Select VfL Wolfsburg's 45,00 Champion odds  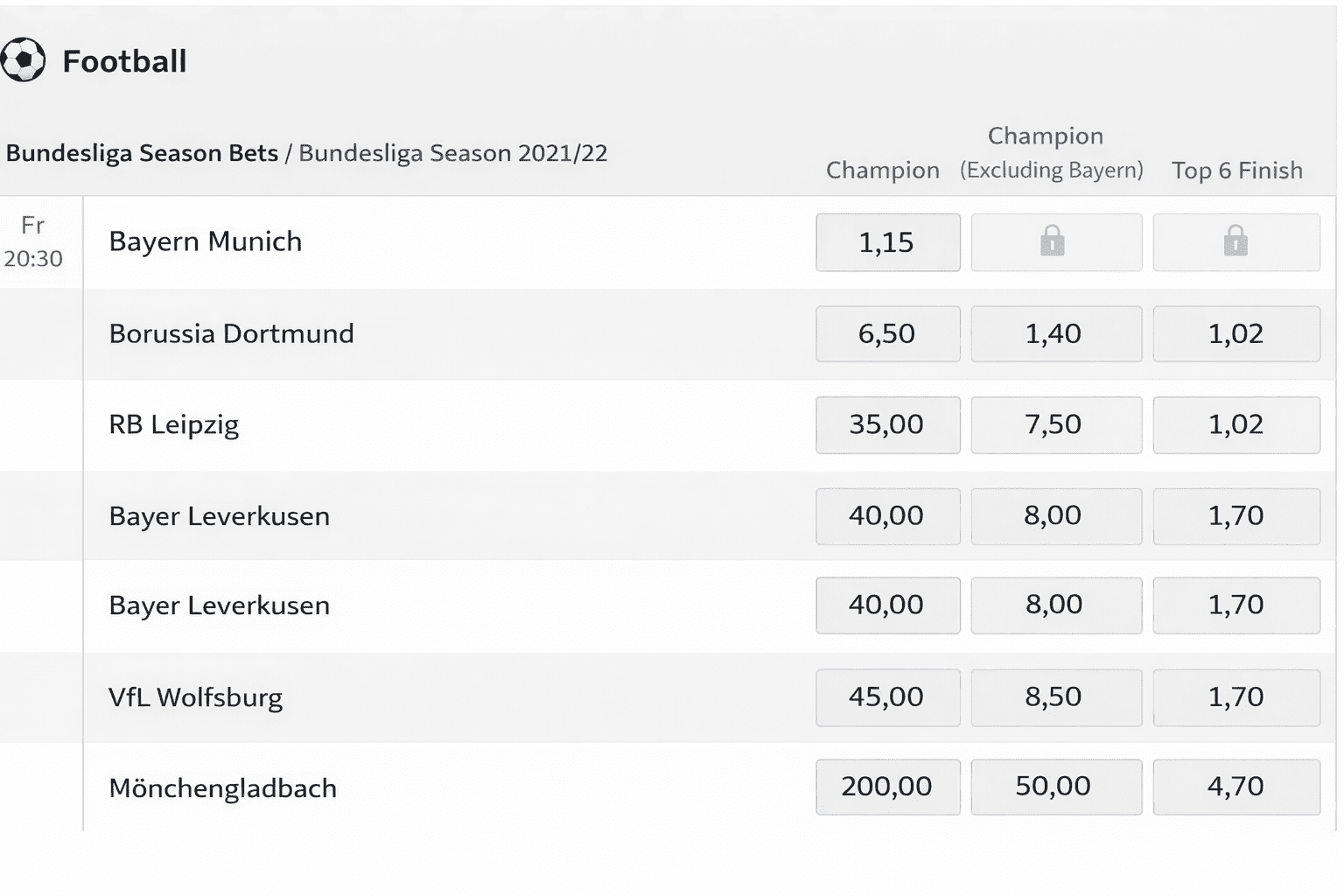887,697
